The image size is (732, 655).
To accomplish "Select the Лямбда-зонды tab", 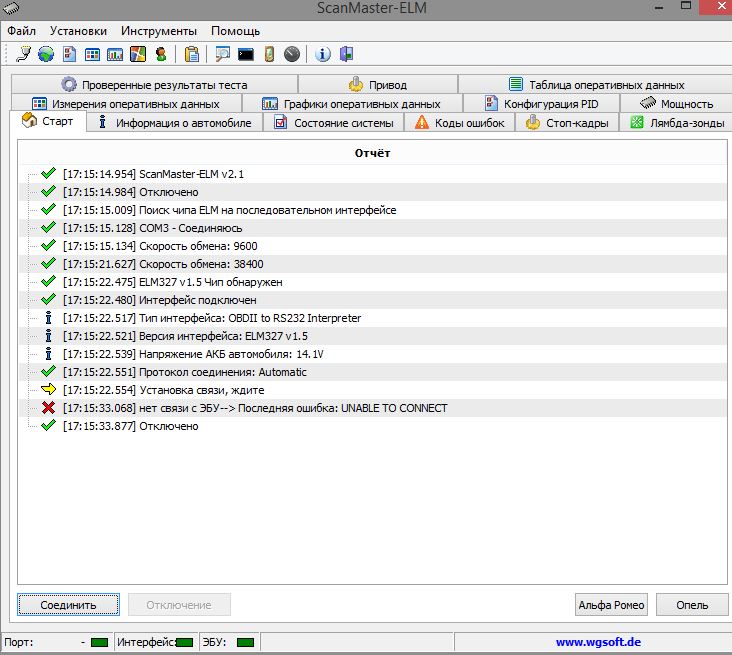I will tap(676, 123).
